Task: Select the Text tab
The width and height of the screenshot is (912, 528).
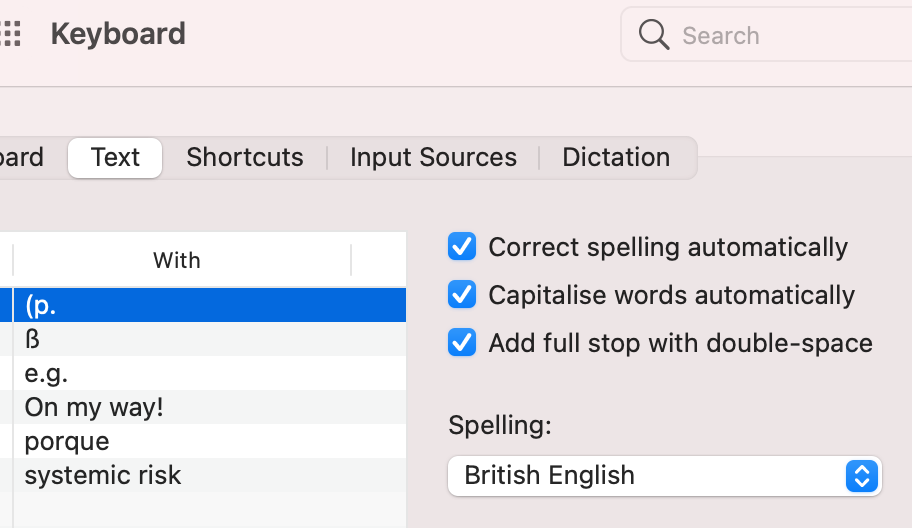Action: tap(115, 158)
